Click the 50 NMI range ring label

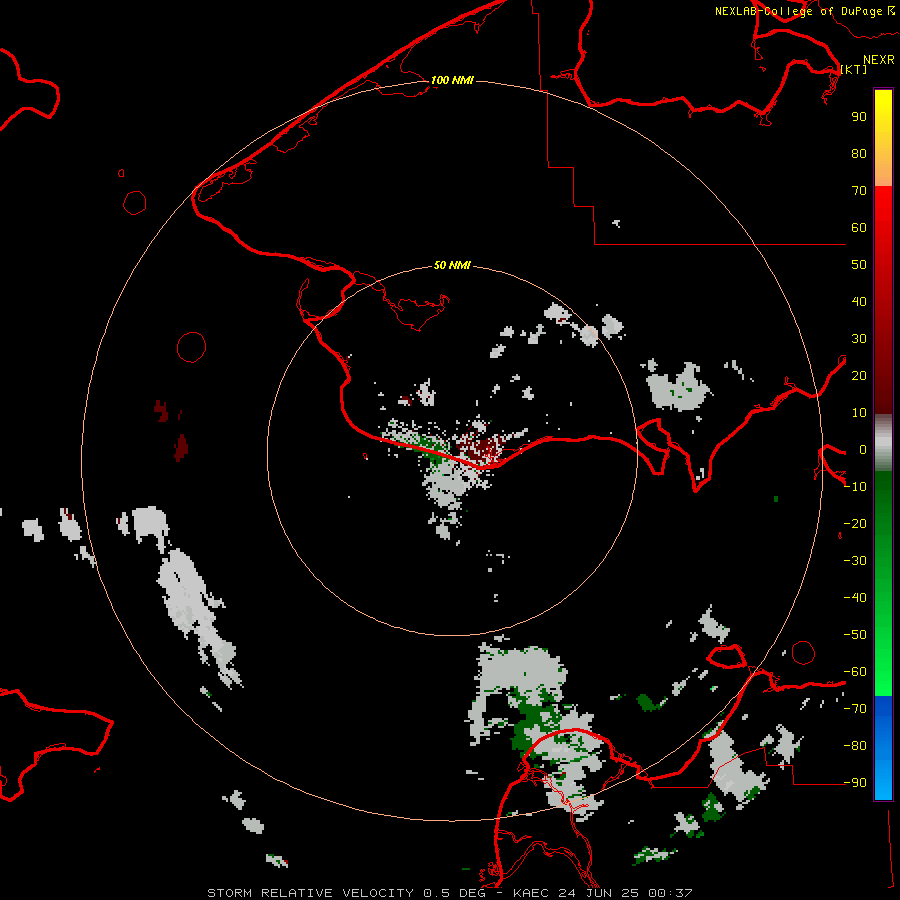pos(452,265)
